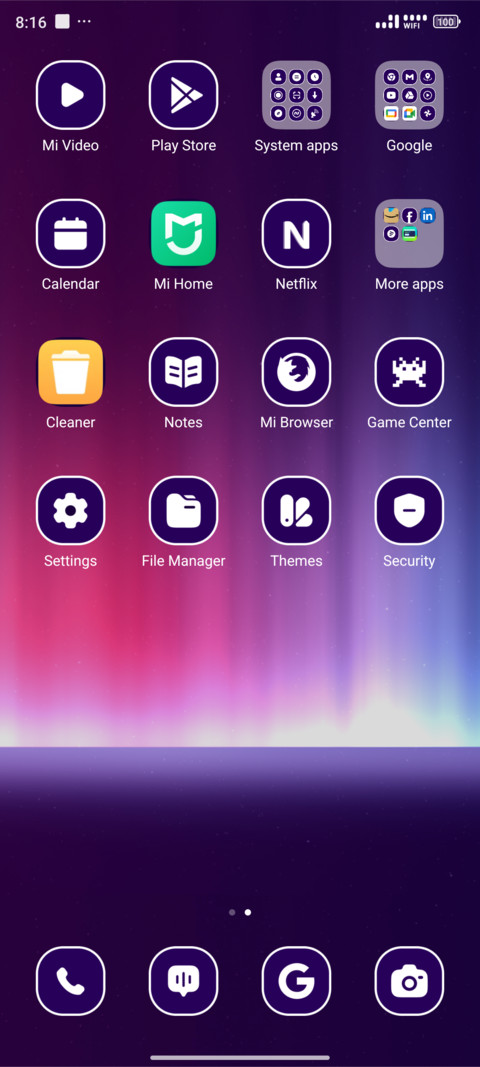Tap the notification square in status bar

click(63, 22)
